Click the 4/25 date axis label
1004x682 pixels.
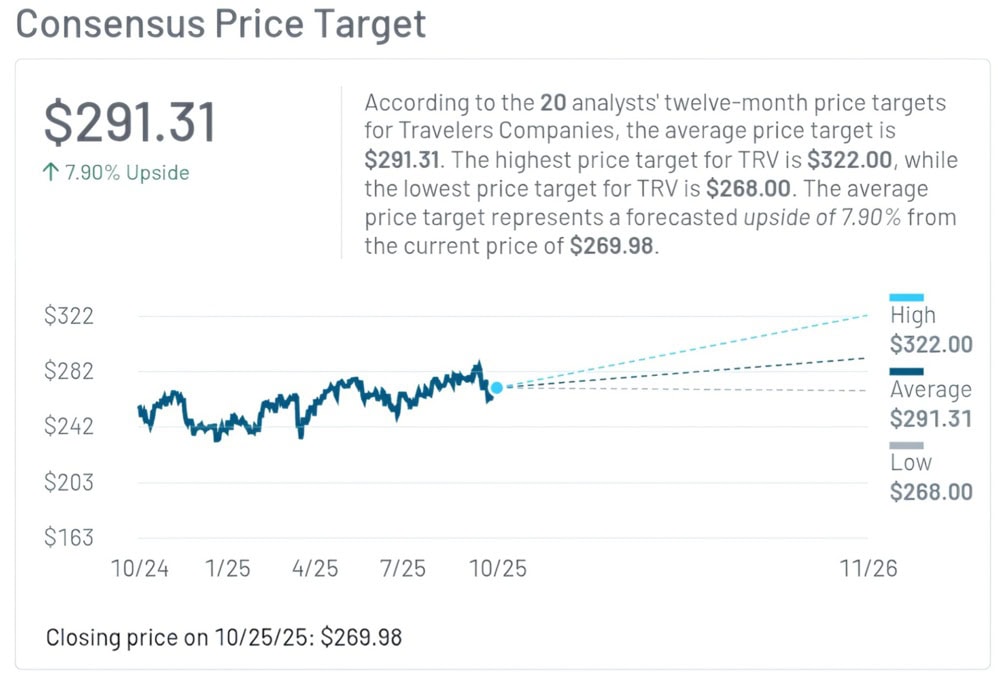314,569
